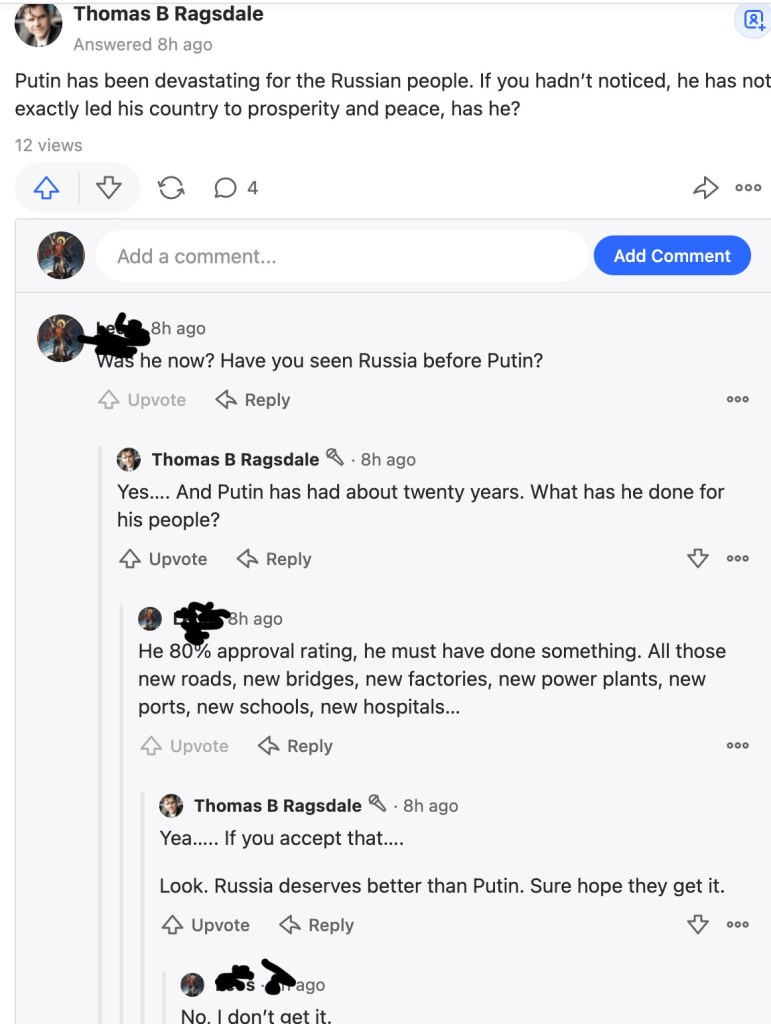771x1024 pixels.
Task: Open the answer's comments bubble icon showing 4
Action: 236,188
